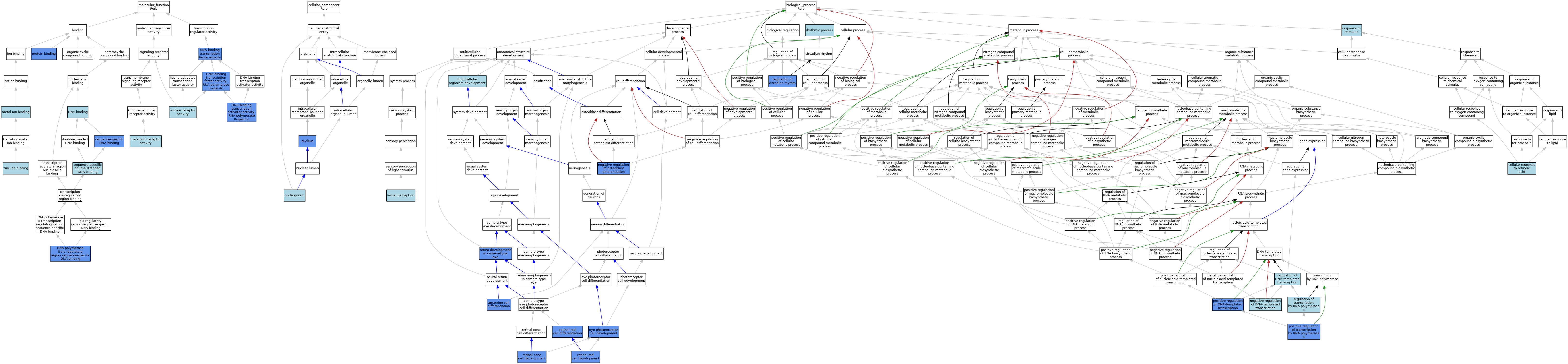This screenshot has width=1568, height=364.
Task: Click the positive regulation of DNA-templated transcription node
Action: click(1228, 304)
